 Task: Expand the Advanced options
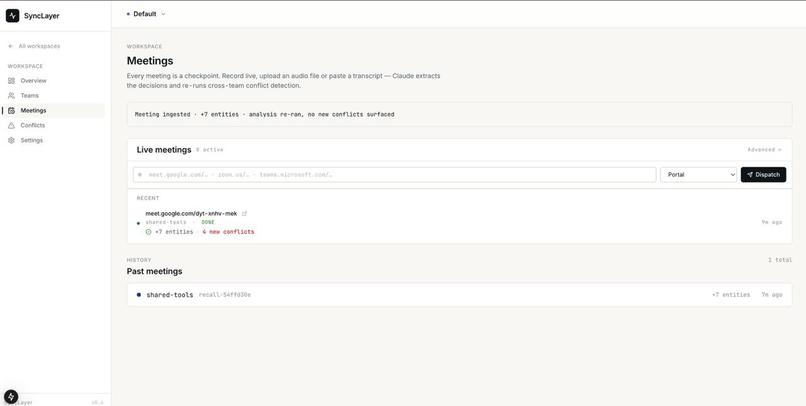tap(764, 150)
